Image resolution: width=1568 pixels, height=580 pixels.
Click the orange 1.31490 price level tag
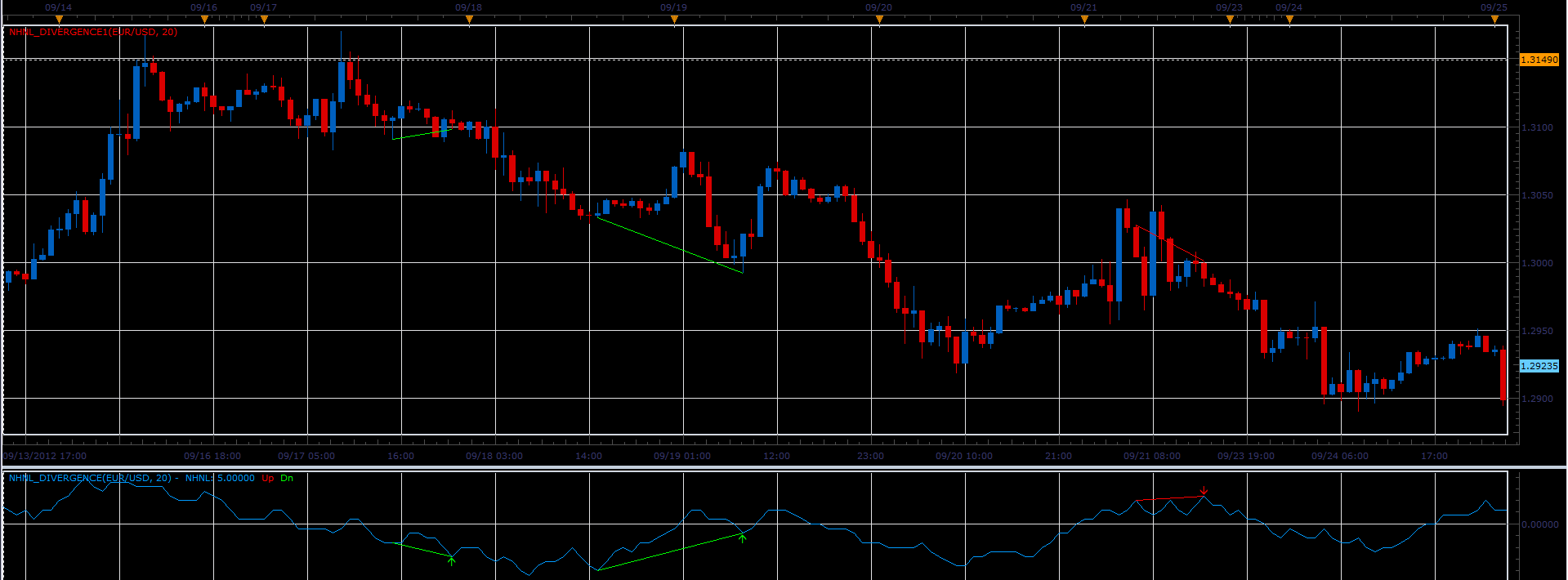click(1539, 60)
